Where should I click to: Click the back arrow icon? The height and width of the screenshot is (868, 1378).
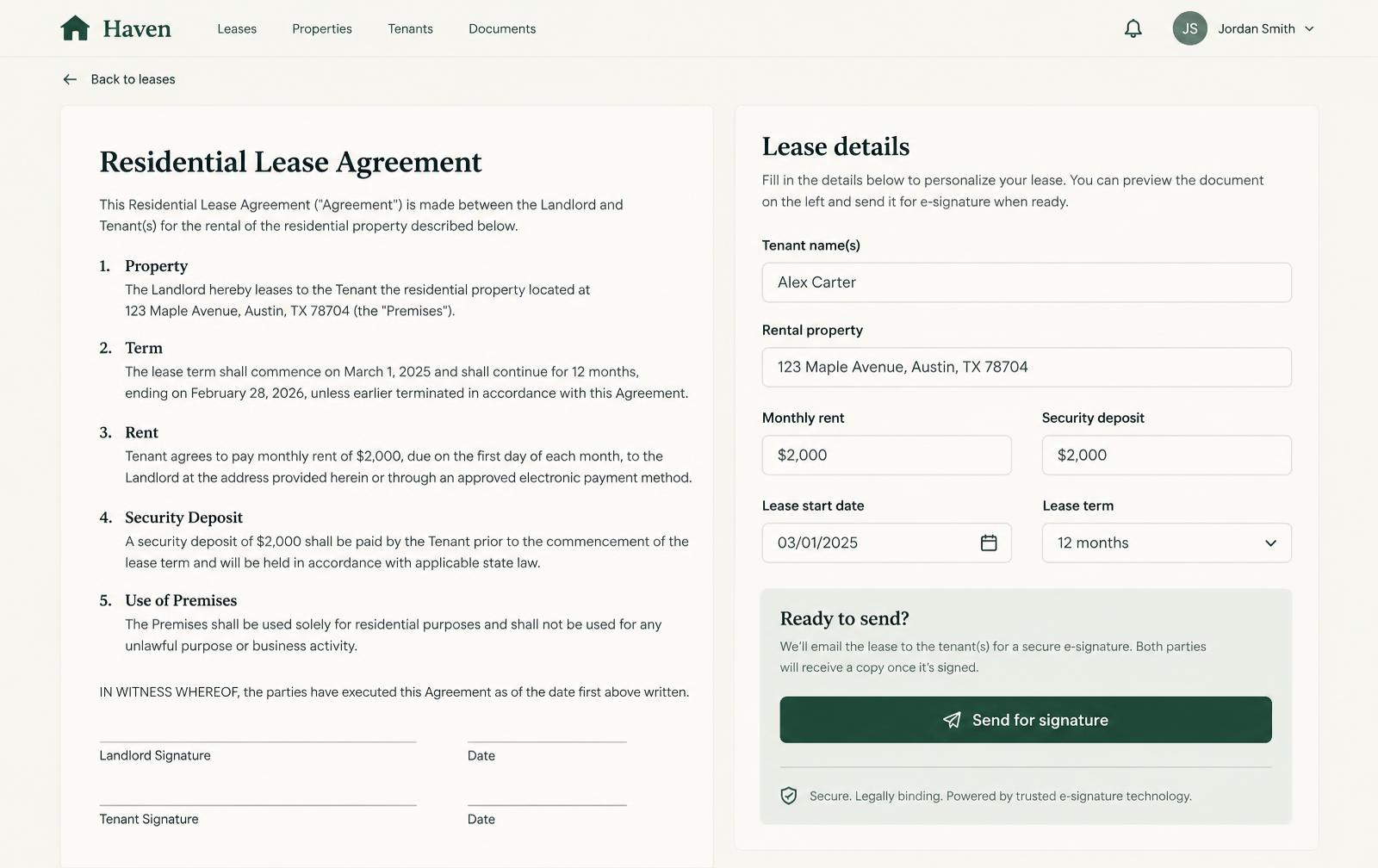tap(70, 79)
